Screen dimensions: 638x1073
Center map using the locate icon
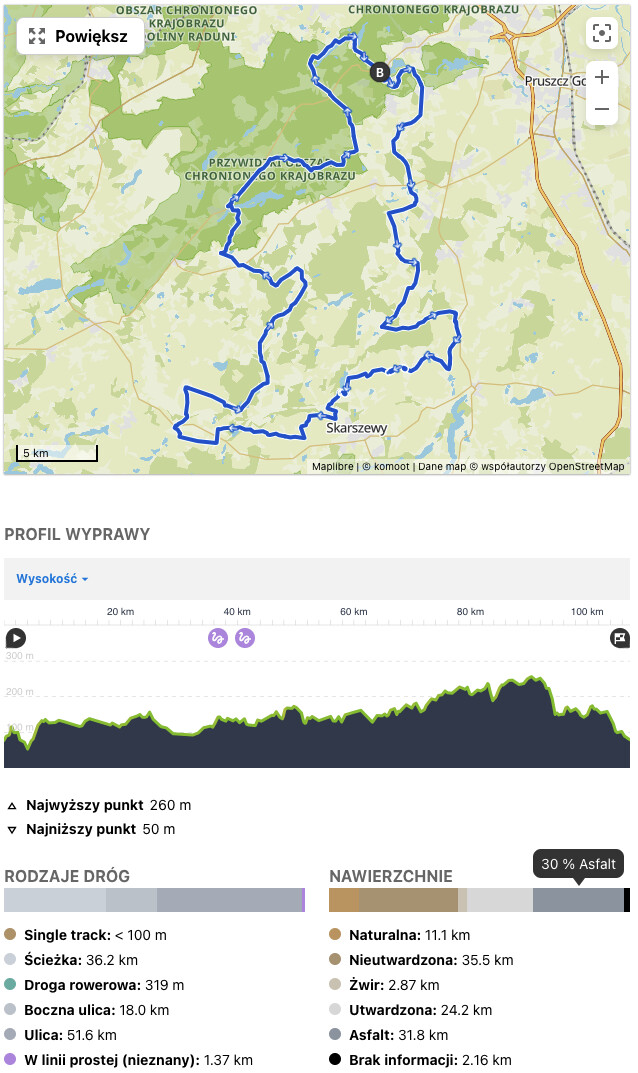(x=602, y=33)
